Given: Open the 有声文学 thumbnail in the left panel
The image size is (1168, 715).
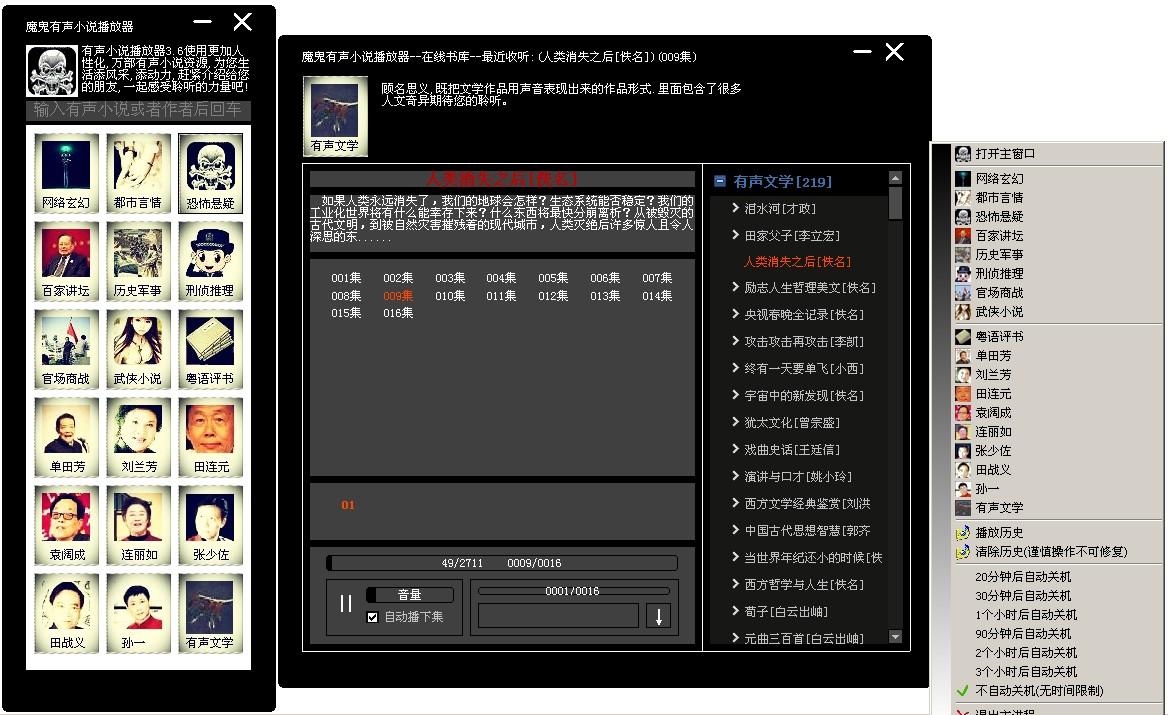Looking at the screenshot, I should [x=210, y=613].
